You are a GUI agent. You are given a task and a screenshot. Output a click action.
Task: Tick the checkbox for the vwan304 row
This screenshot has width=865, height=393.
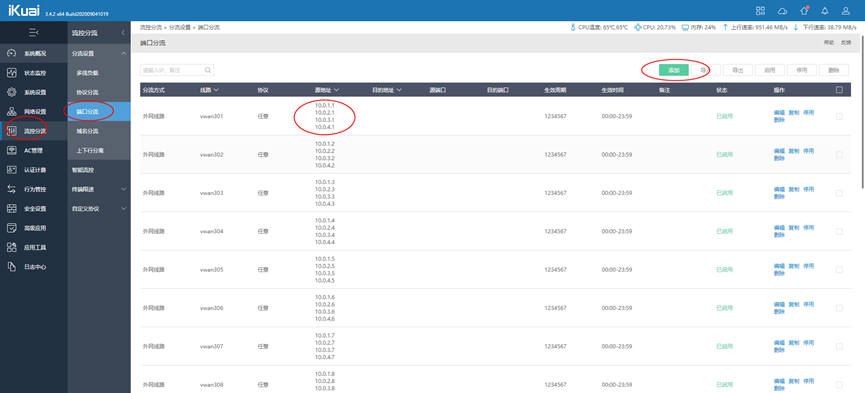pyautogui.click(x=839, y=231)
